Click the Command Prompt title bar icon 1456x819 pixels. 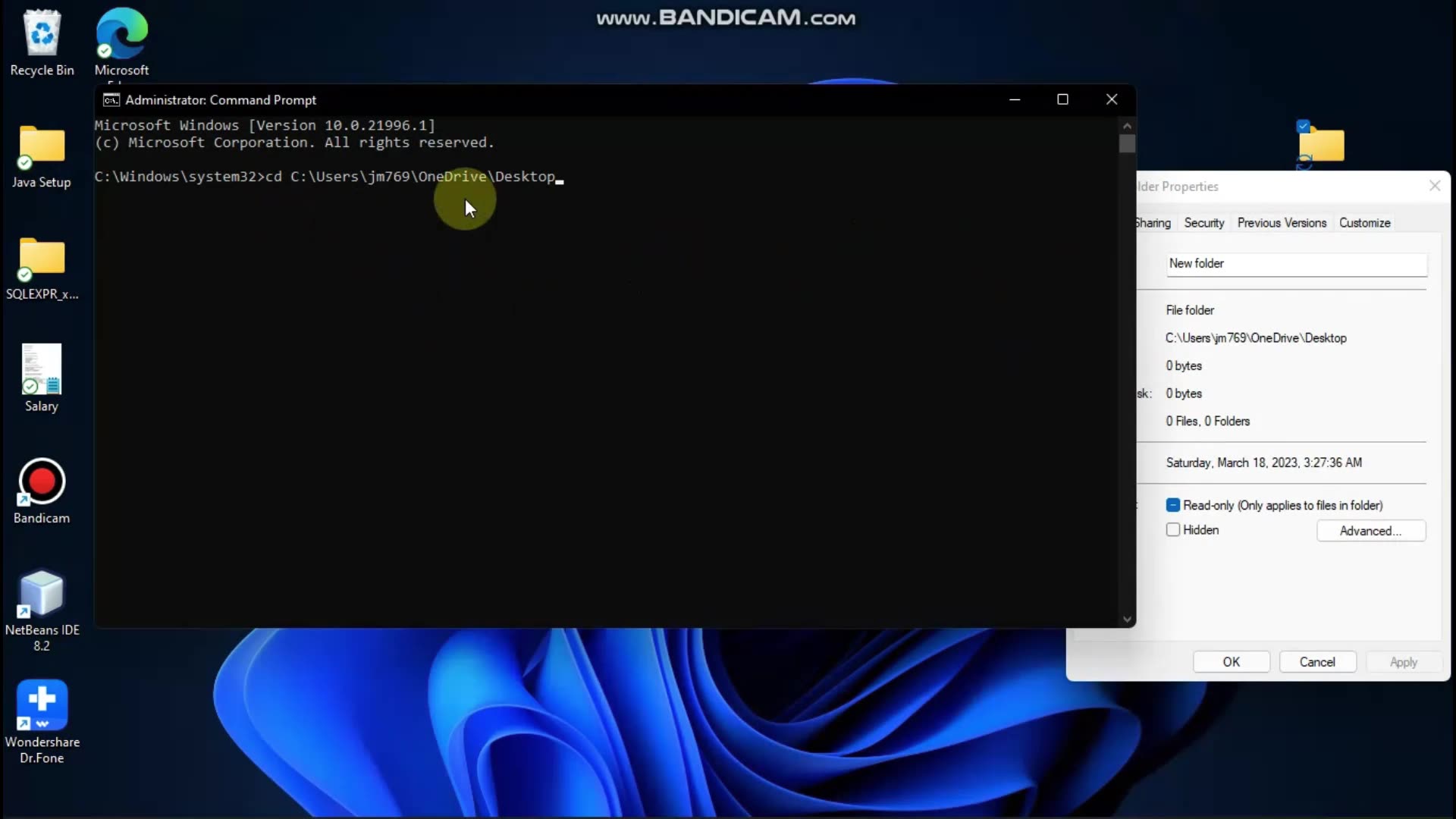(111, 100)
